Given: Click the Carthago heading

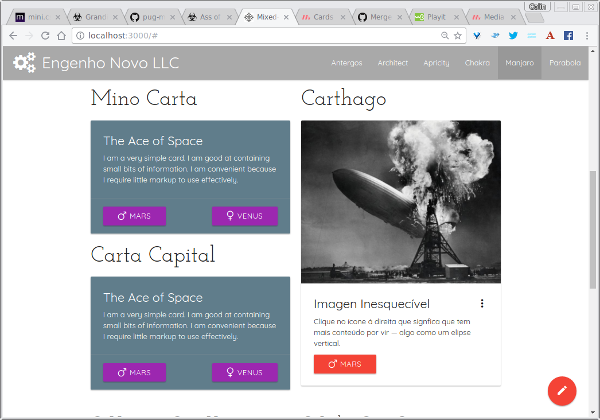Looking at the screenshot, I should [x=344, y=99].
